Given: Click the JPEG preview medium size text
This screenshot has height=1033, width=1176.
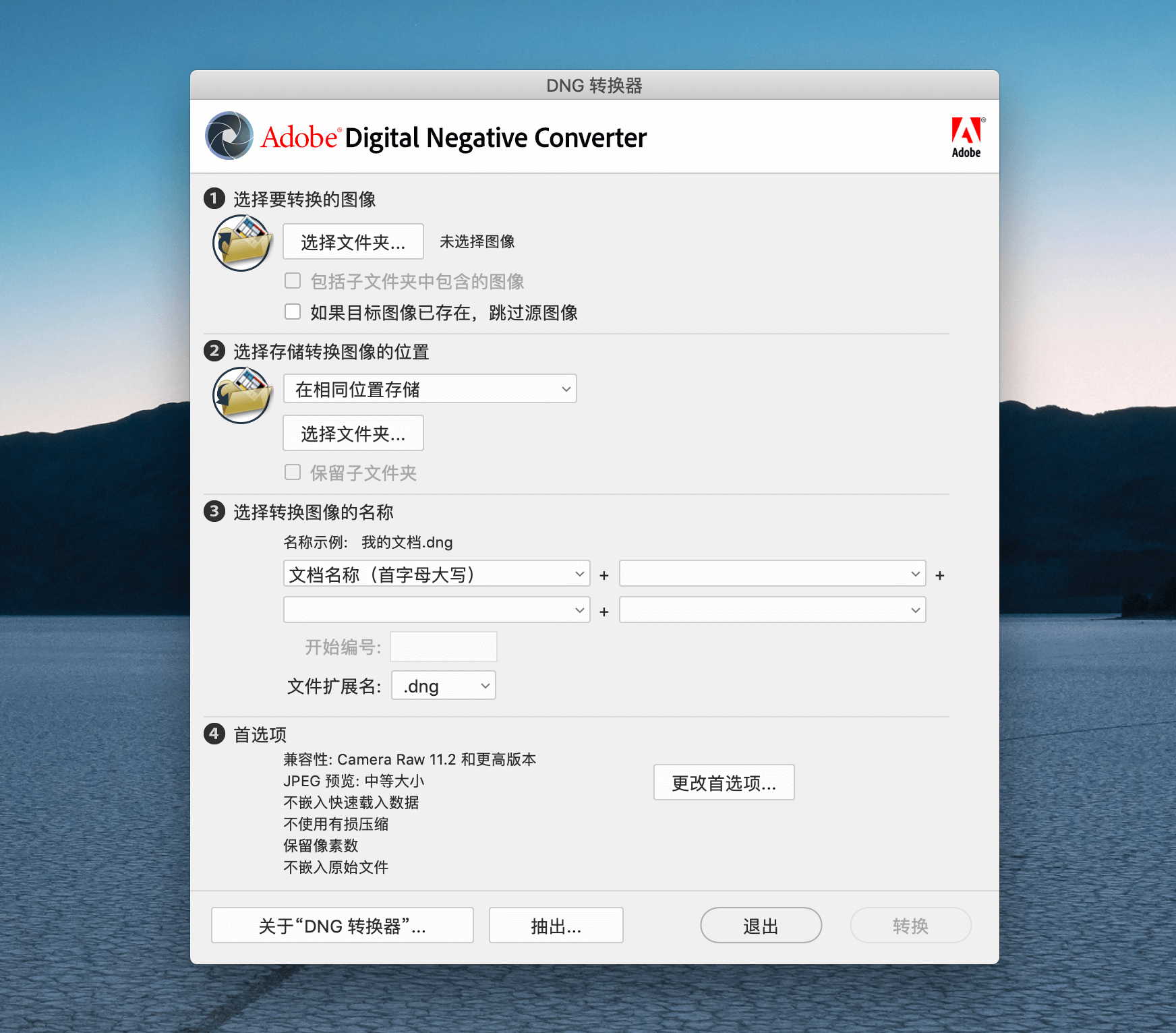Looking at the screenshot, I should (x=354, y=781).
